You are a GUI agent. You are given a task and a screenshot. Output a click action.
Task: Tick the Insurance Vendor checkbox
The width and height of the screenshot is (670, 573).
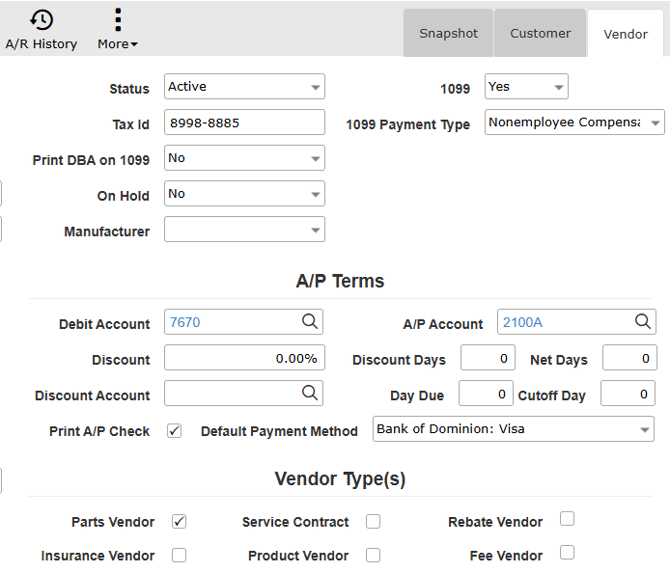179,555
